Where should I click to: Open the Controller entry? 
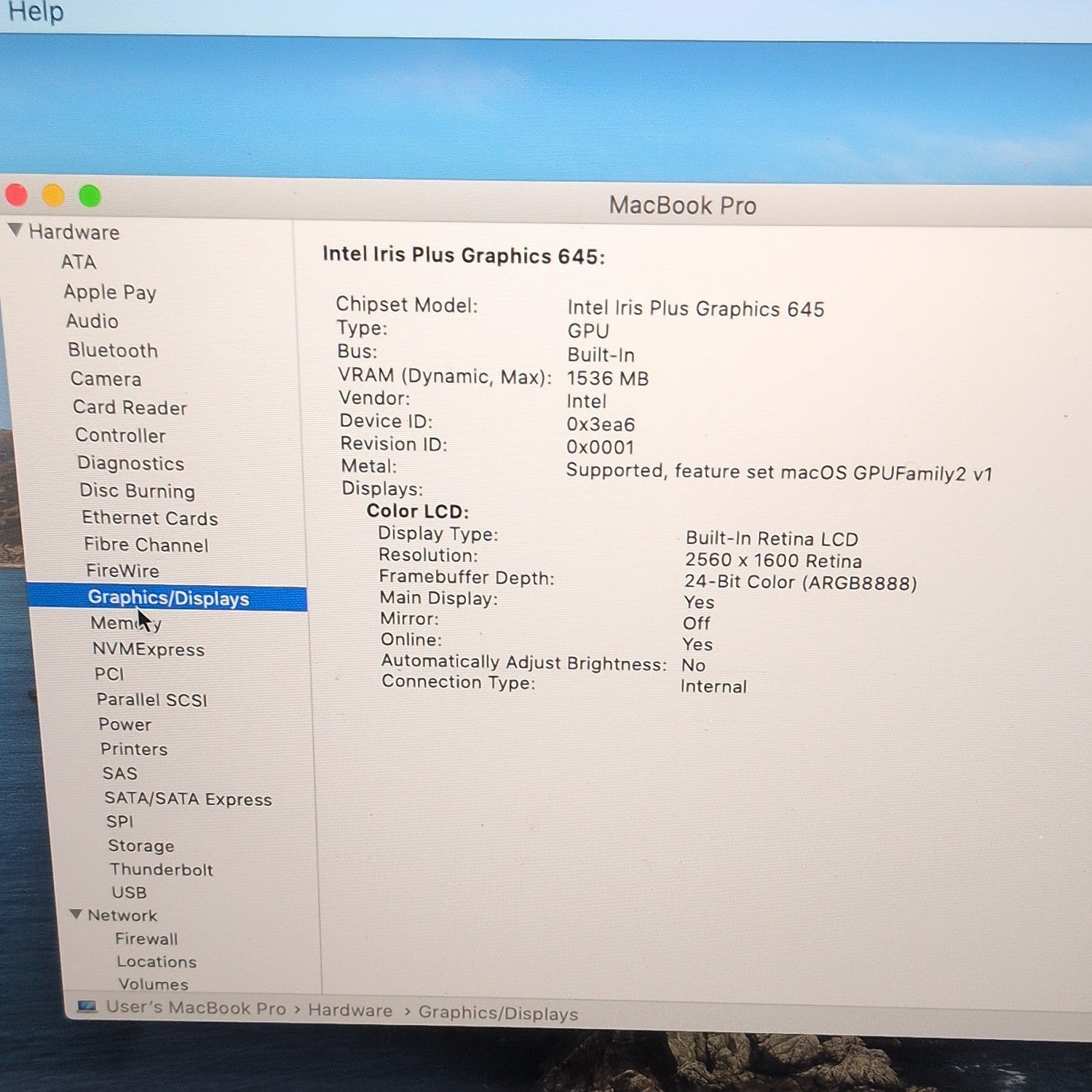(x=121, y=435)
